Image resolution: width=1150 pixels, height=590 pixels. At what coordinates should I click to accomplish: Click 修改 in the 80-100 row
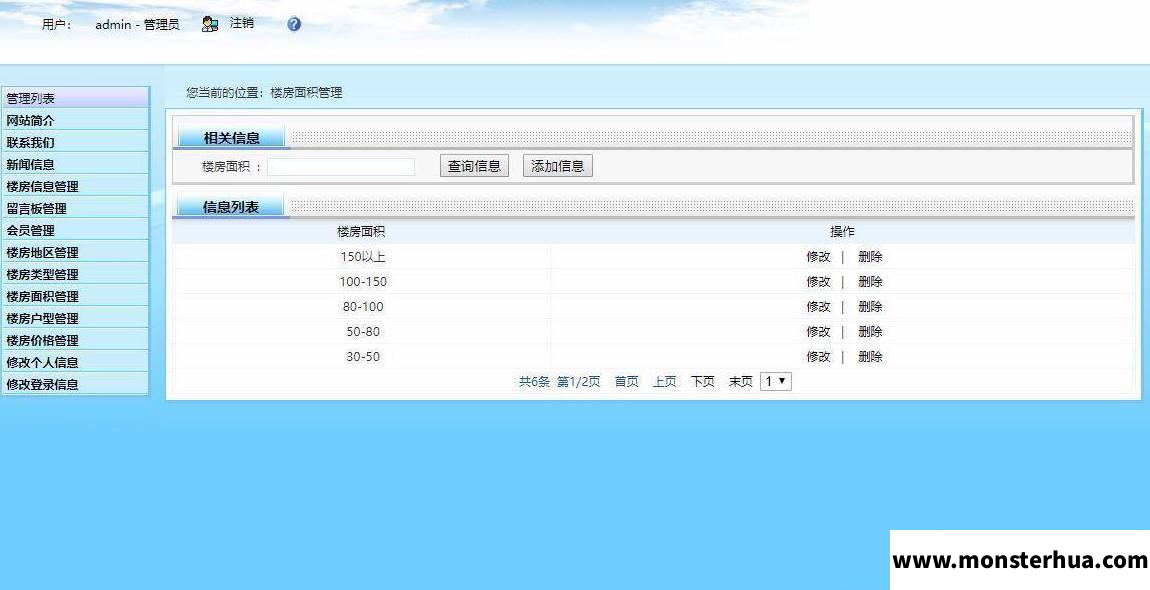pyautogui.click(x=818, y=307)
